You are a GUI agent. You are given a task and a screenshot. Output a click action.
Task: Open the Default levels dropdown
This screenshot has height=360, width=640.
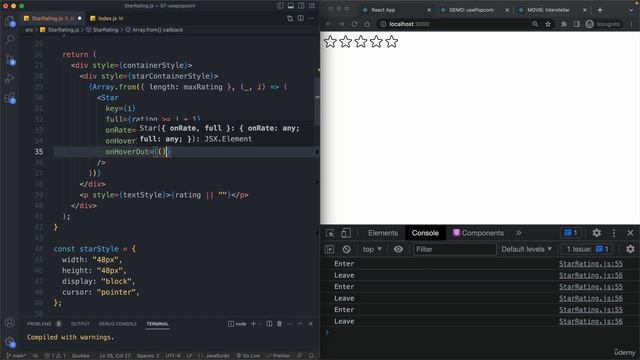(527, 249)
